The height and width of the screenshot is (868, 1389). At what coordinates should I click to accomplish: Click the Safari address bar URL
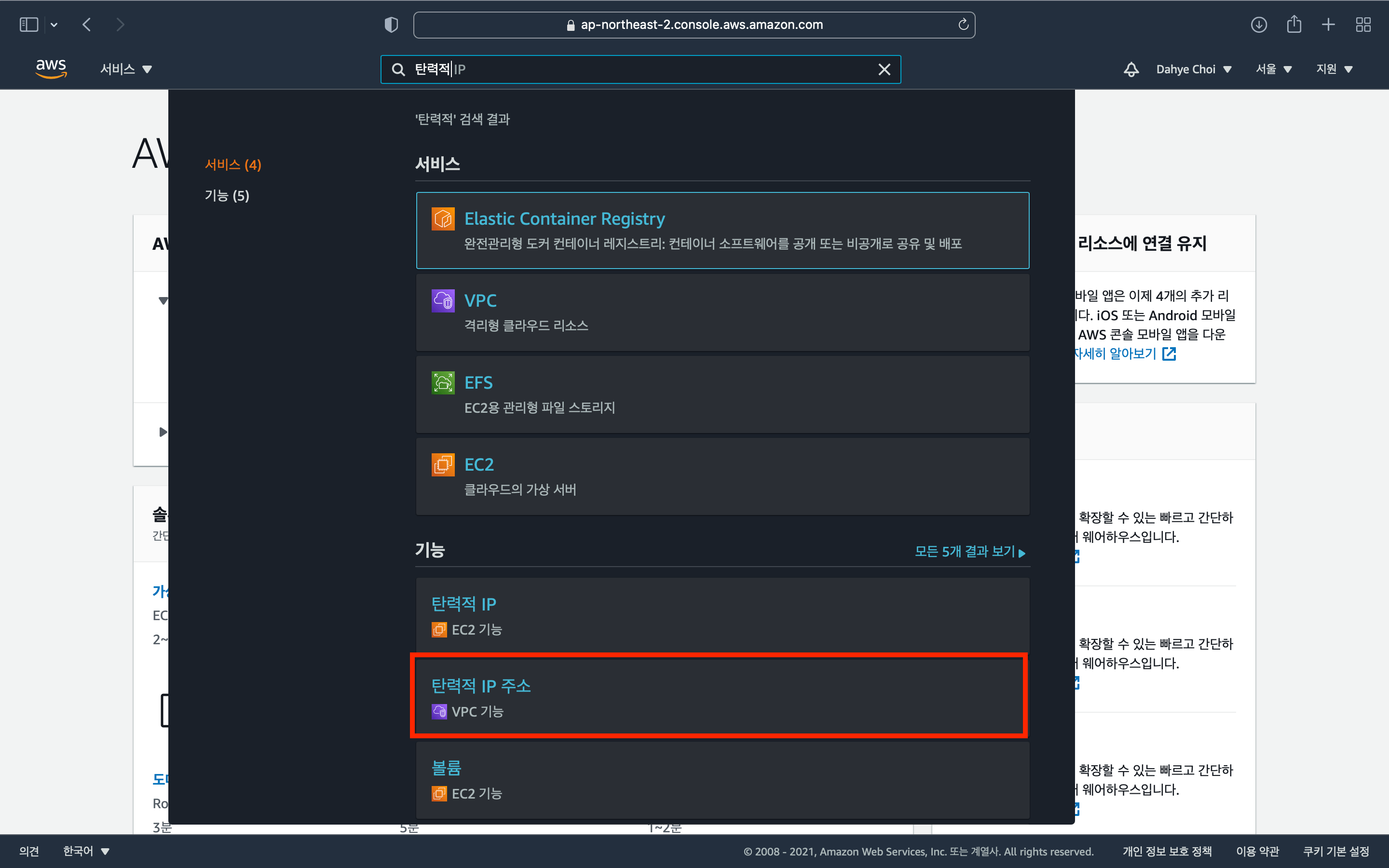pyautogui.click(x=694, y=25)
